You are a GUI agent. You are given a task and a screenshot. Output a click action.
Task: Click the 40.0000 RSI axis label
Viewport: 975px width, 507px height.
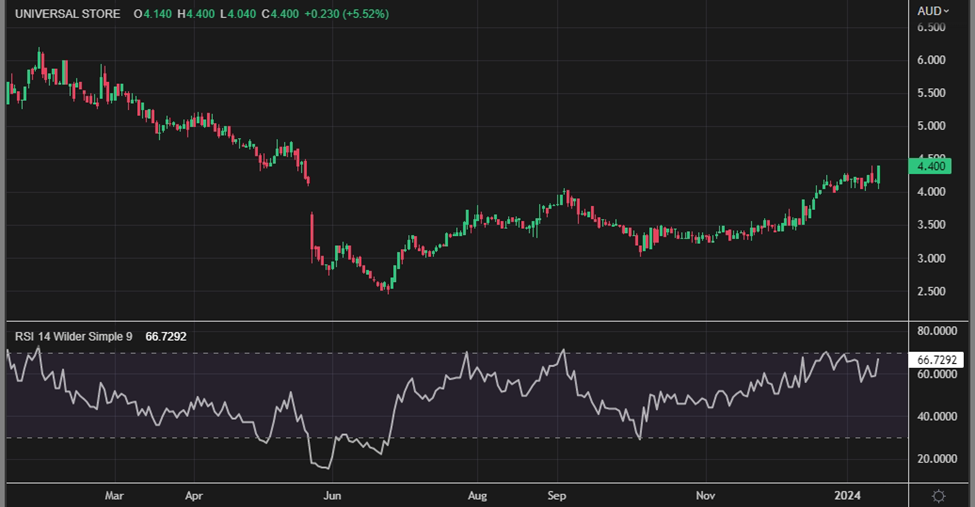pyautogui.click(x=937, y=416)
